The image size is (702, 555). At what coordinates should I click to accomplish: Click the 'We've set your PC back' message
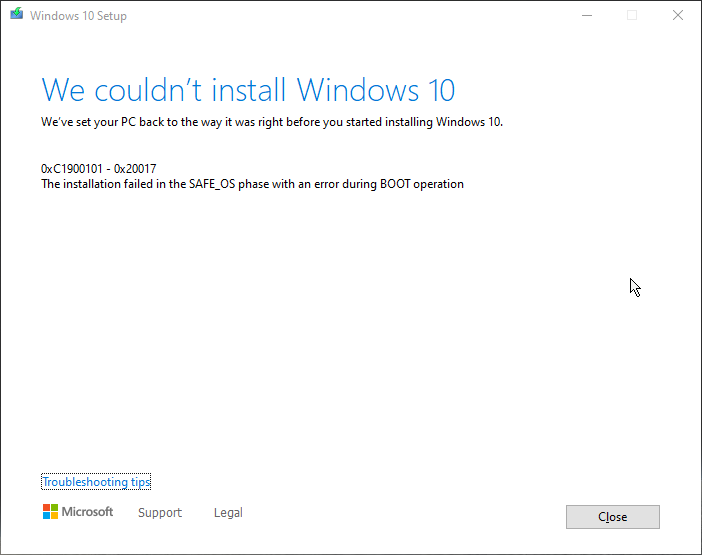(x=272, y=122)
